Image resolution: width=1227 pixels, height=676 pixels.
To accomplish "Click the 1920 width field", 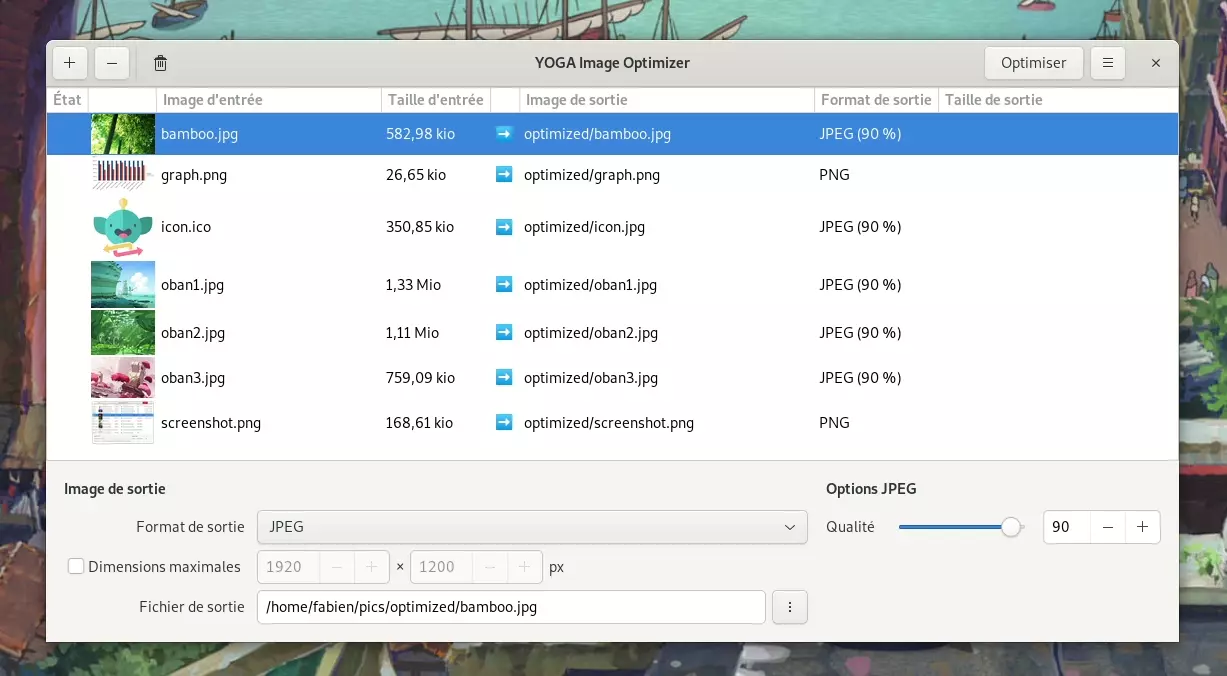I will click(x=289, y=567).
